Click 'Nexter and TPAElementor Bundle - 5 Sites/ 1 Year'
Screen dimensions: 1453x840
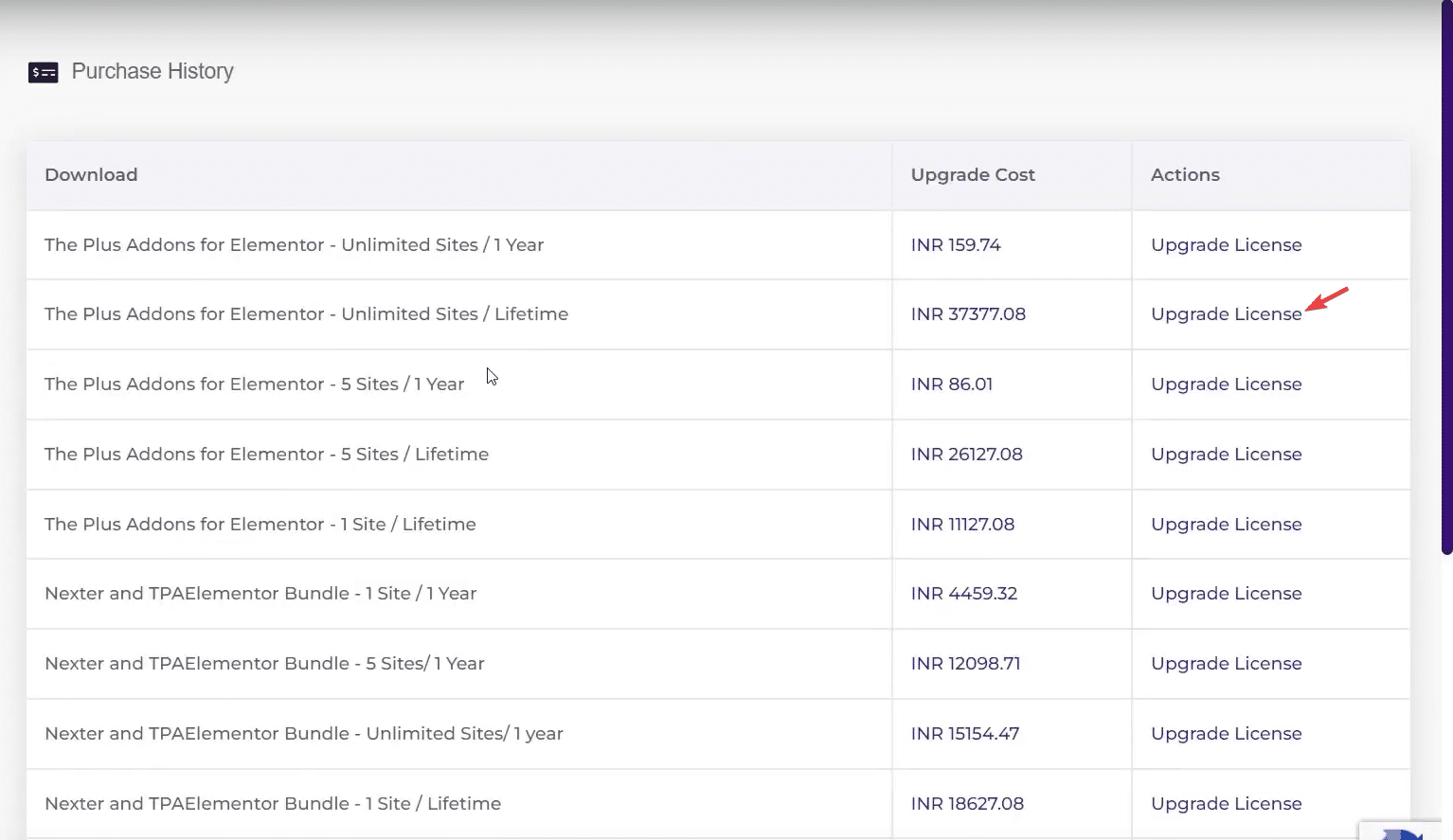[264, 663]
